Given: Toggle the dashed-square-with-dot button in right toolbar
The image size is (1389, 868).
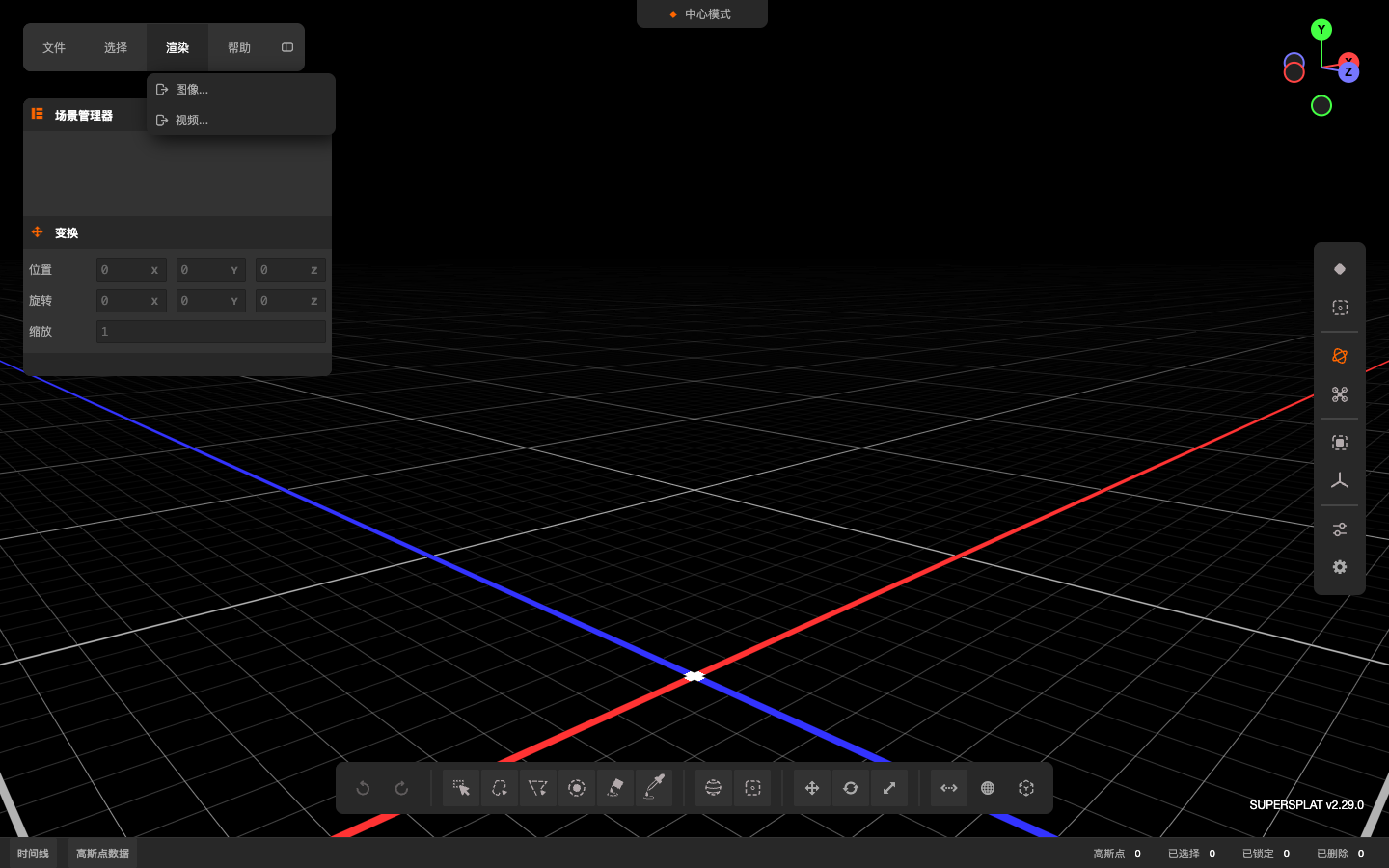Looking at the screenshot, I should pos(1340,308).
